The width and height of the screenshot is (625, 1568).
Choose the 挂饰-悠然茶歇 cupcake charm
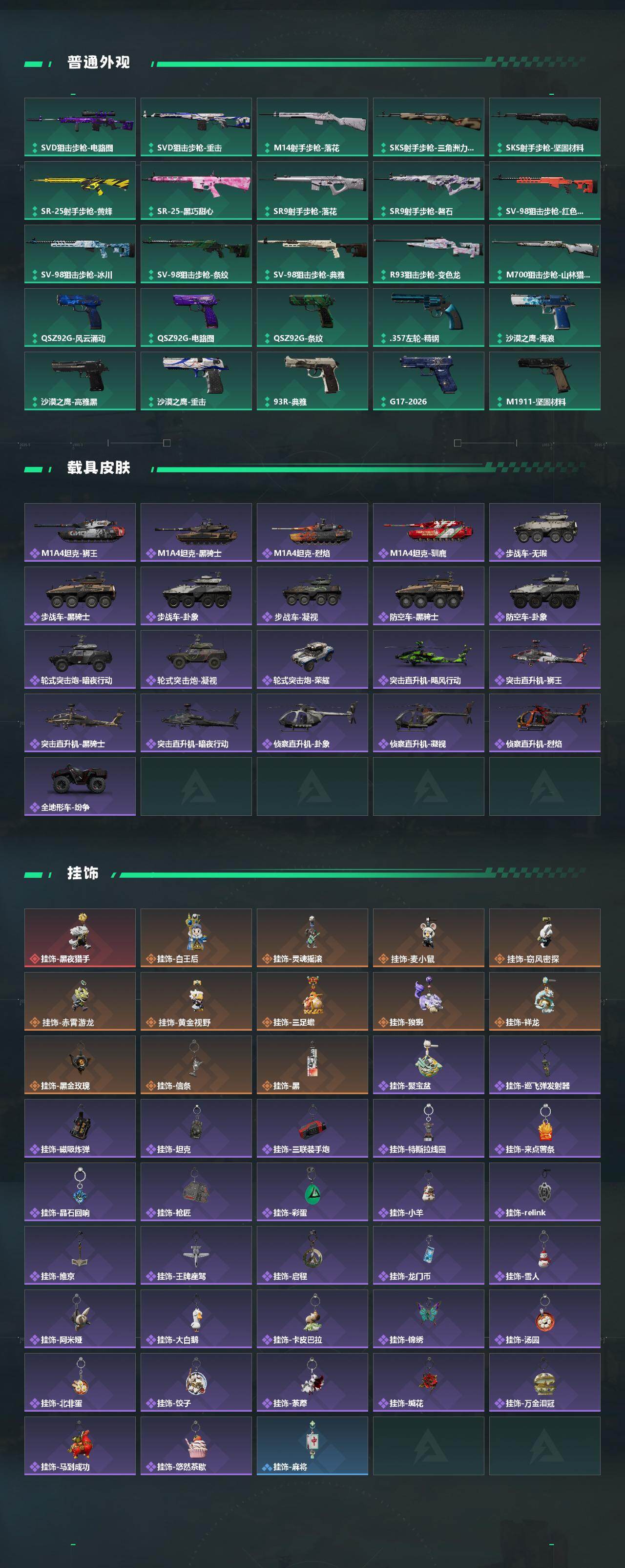[x=196, y=1446]
